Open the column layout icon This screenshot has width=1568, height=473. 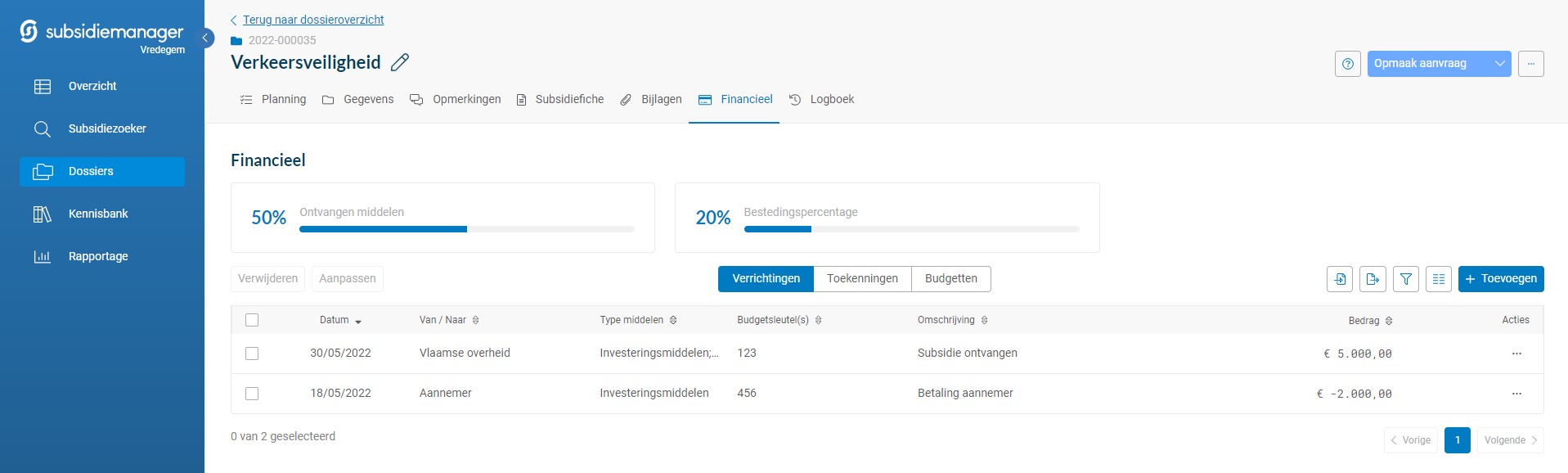1438,279
